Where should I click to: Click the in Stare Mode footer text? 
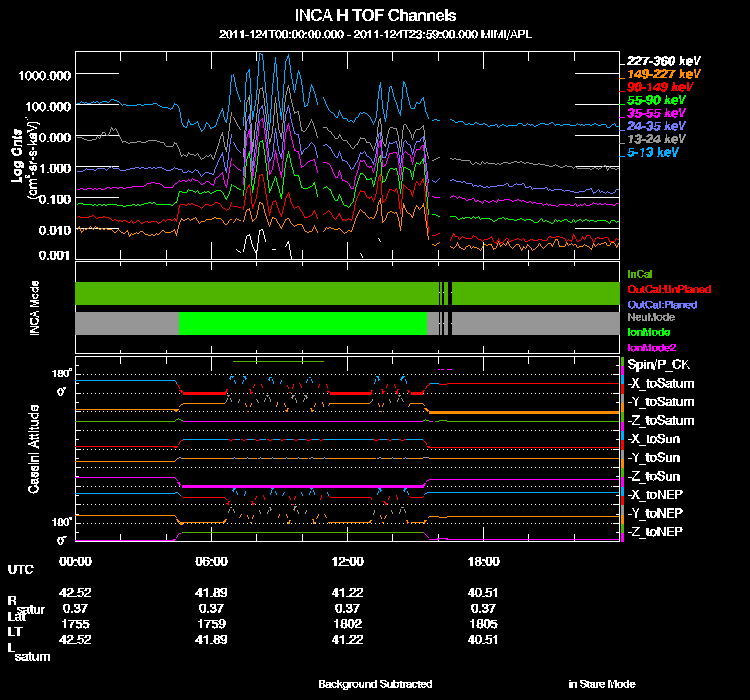tap(601, 684)
